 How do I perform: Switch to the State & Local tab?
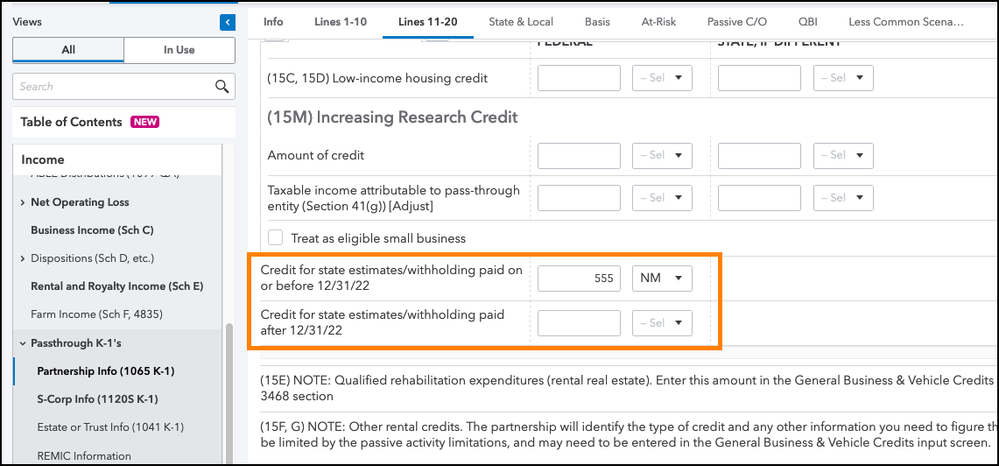[x=523, y=21]
